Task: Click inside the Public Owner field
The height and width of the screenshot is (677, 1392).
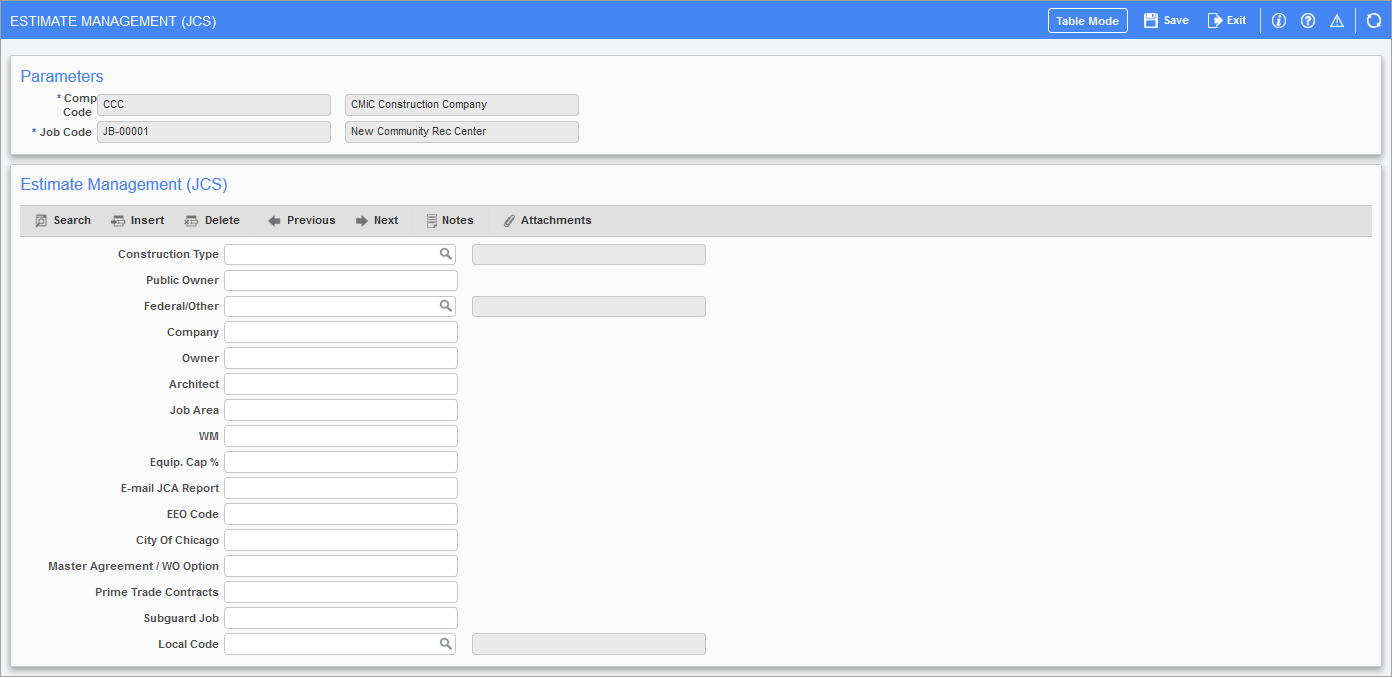Action: point(340,279)
